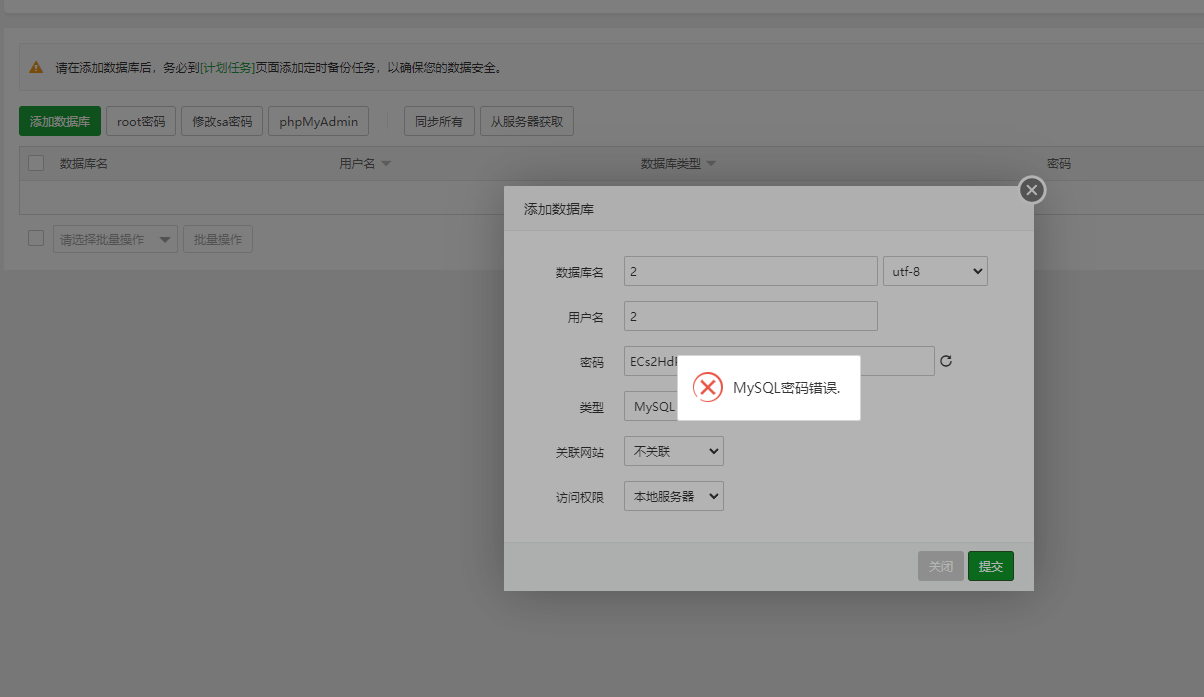This screenshot has width=1204, height=697.
Task: Click the 批量操作 button
Action: click(218, 239)
